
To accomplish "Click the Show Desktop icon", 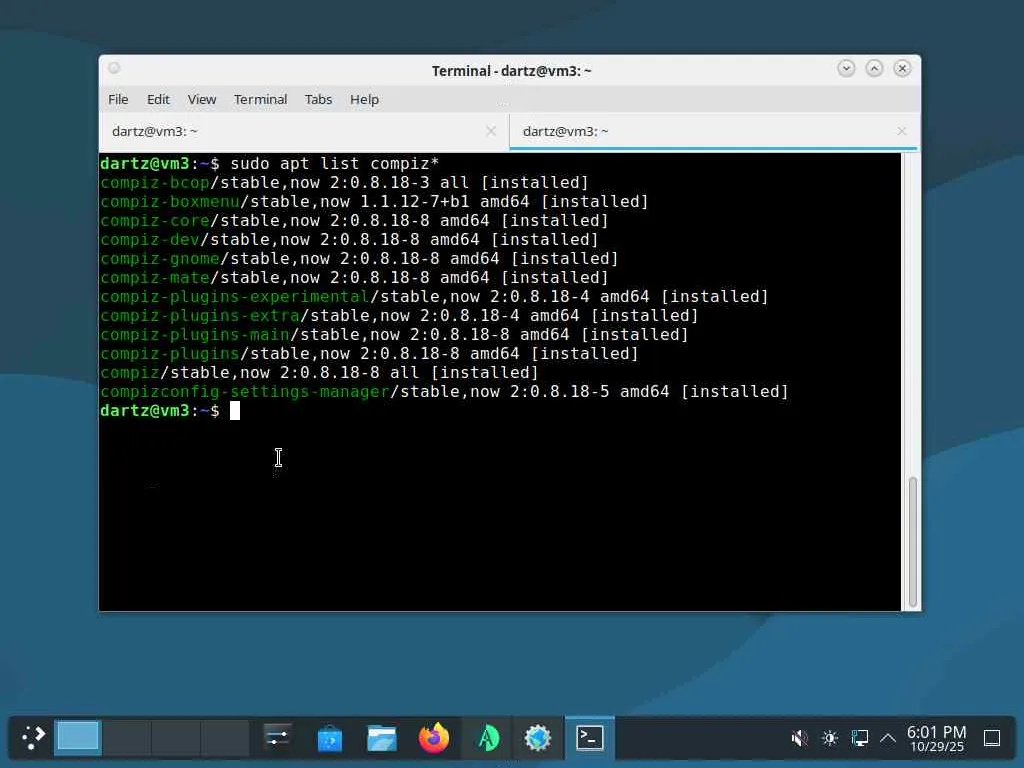I will (992, 739).
